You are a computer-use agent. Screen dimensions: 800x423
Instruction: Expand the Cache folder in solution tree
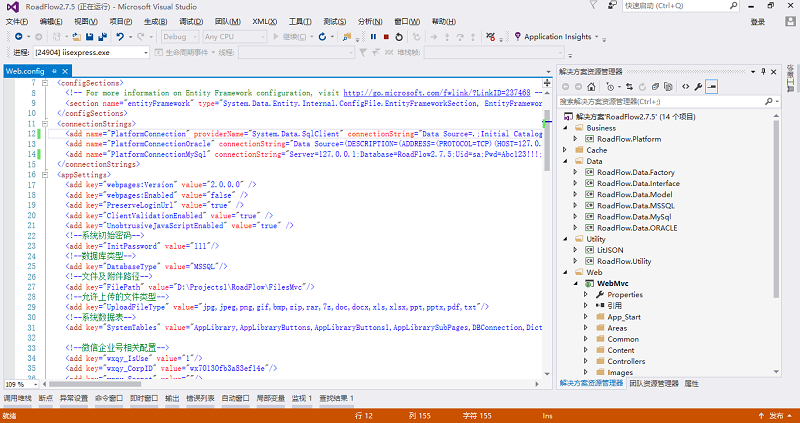pyautogui.click(x=566, y=149)
